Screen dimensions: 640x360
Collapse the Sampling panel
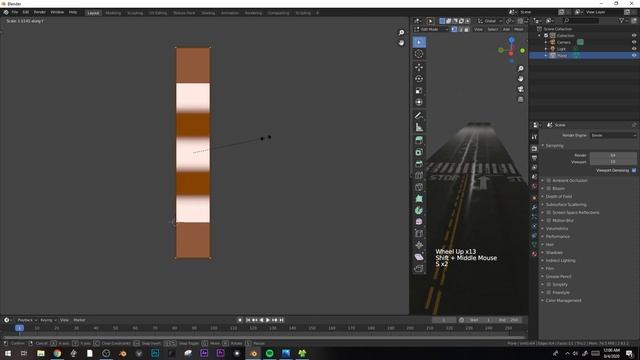555,145
